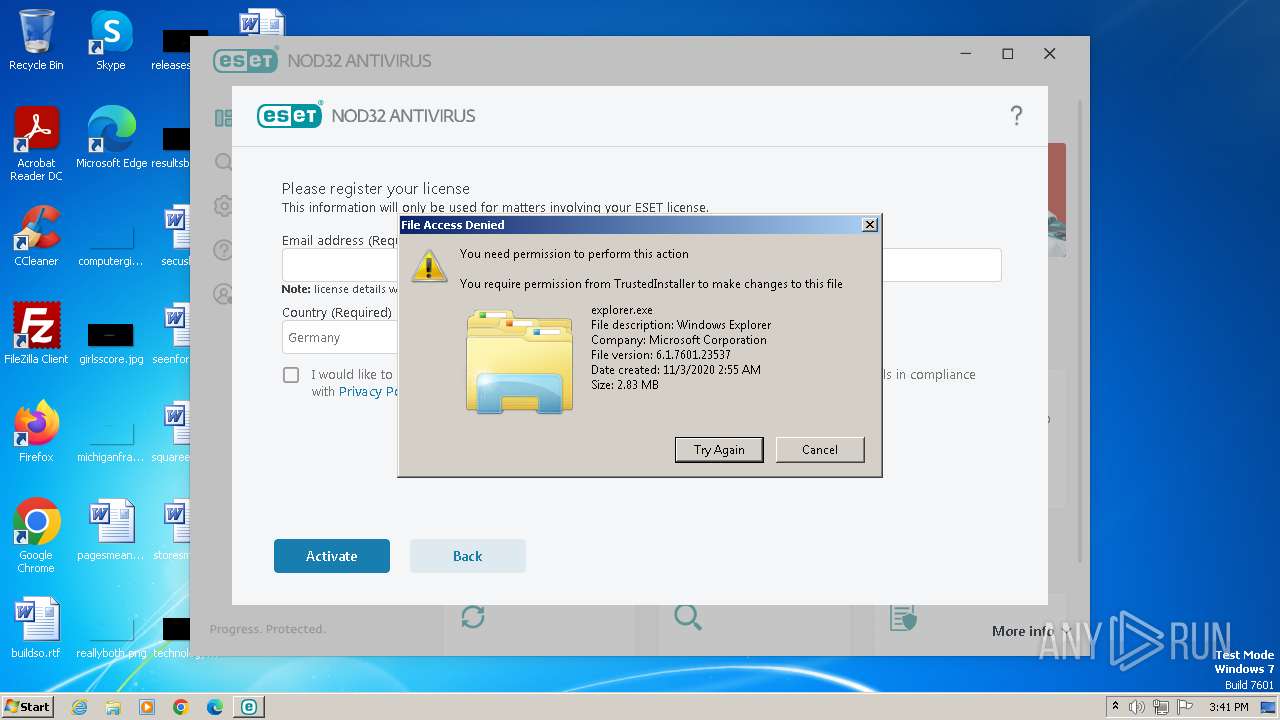Select the girlsscore.jpg desktop file

coord(111,340)
